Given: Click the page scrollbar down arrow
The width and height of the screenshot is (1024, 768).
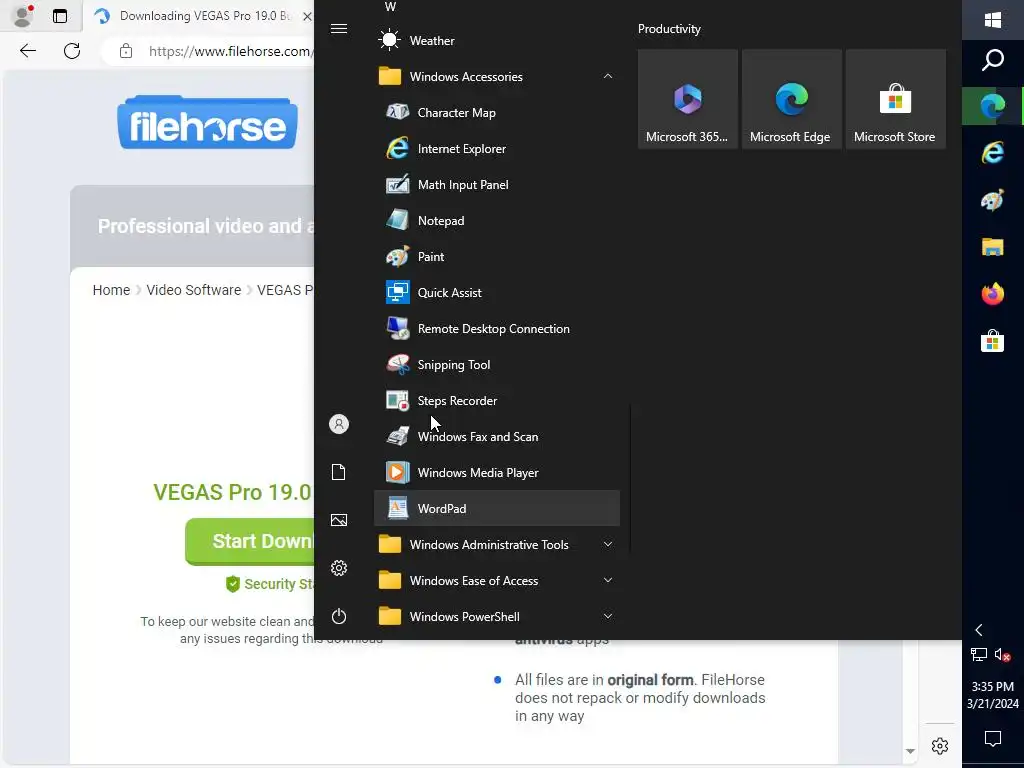Looking at the screenshot, I should (x=910, y=752).
